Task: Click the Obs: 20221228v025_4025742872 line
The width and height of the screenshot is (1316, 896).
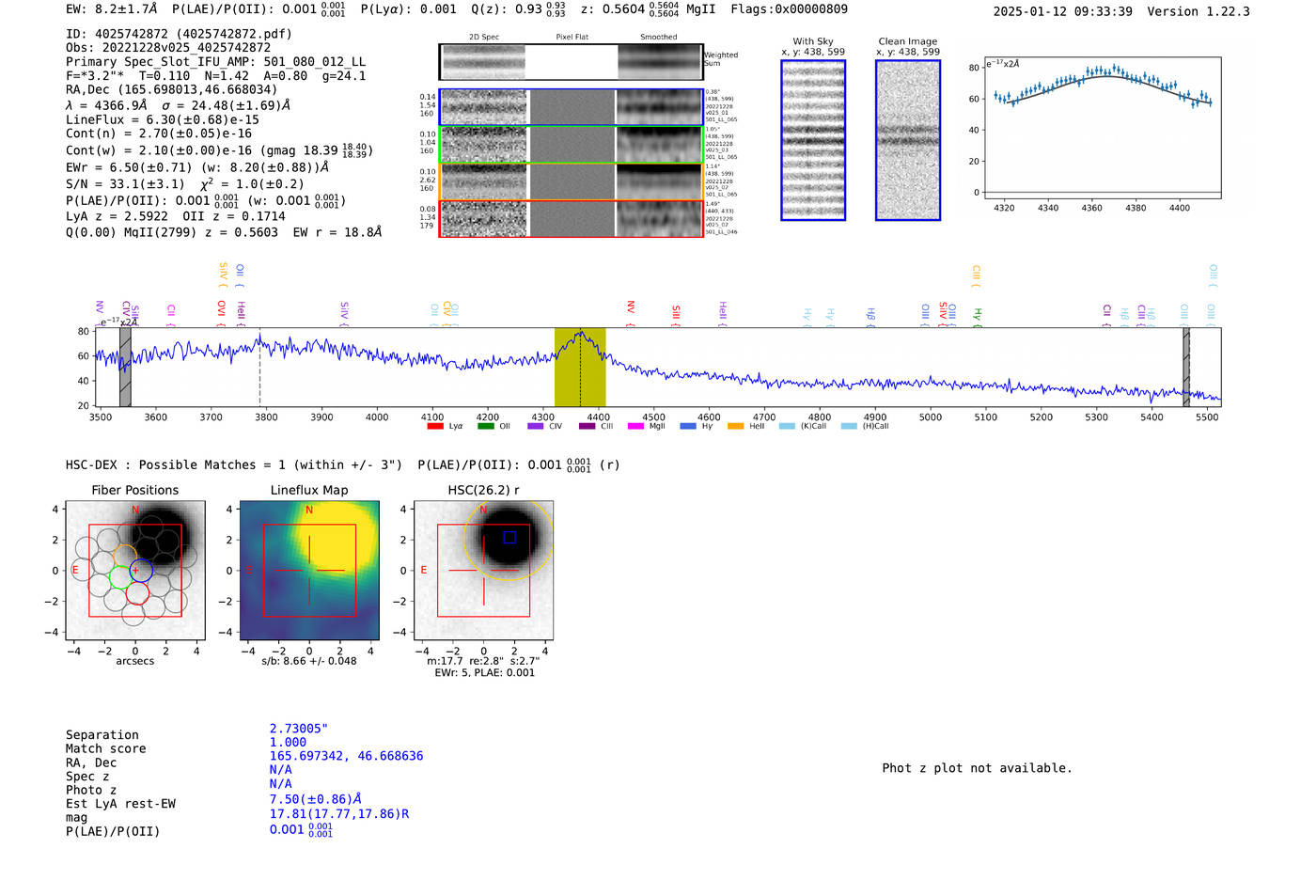Action: click(168, 48)
